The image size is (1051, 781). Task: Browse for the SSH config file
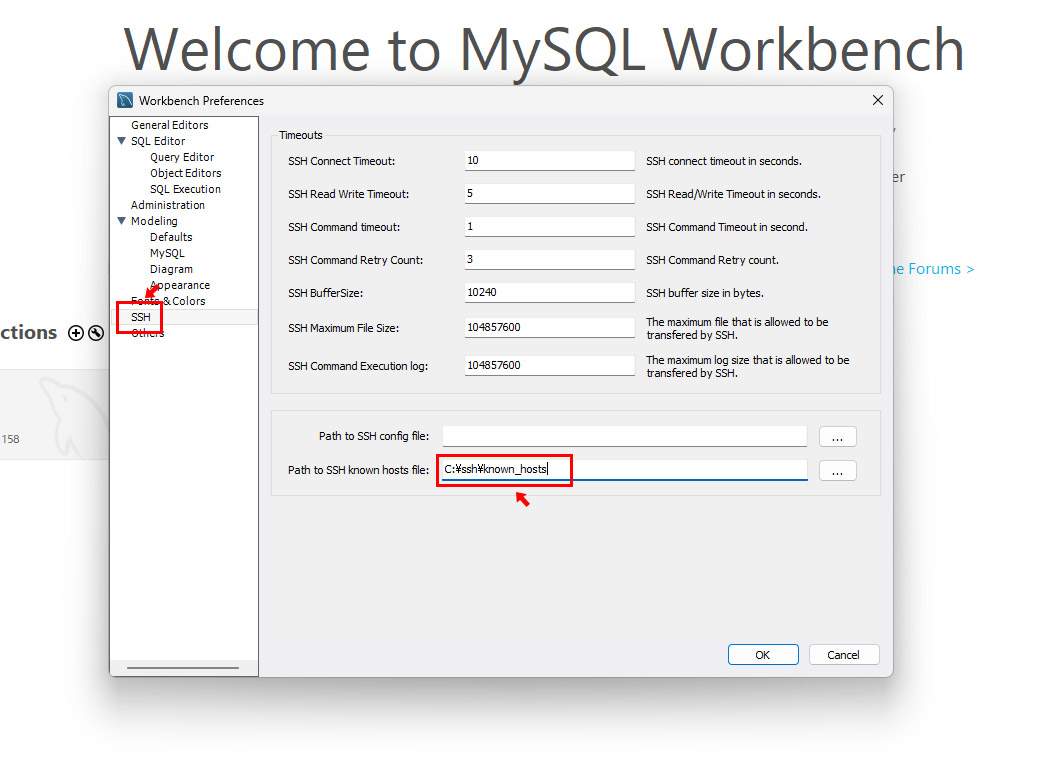point(837,437)
